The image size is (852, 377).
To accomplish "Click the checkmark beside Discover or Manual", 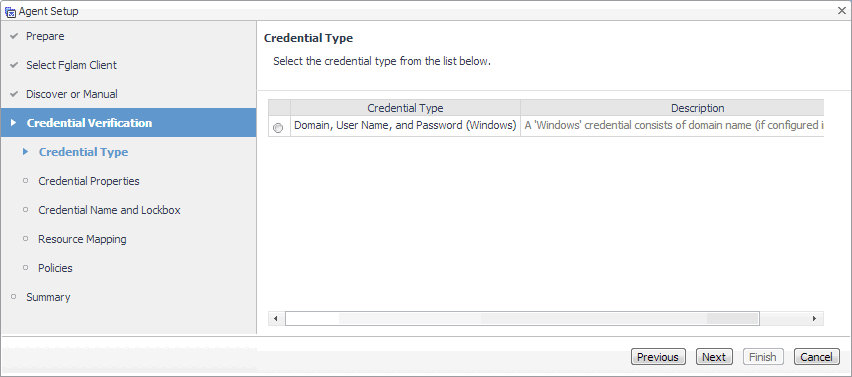I will point(14,95).
